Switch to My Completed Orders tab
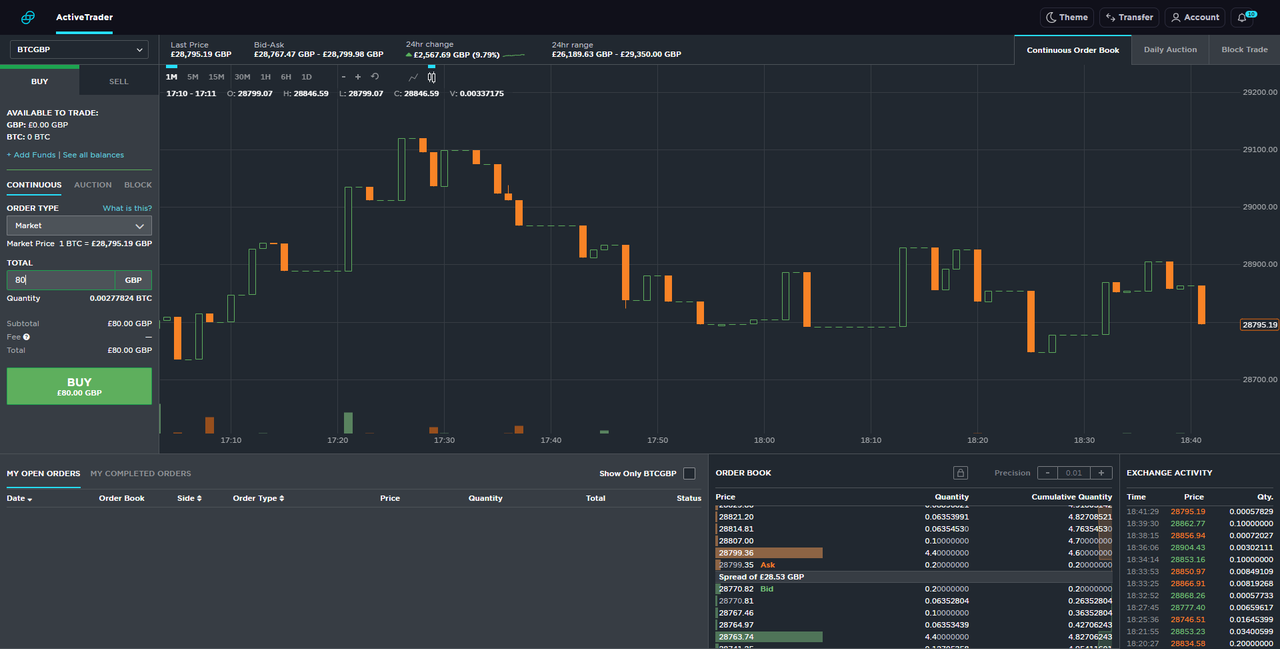The height and width of the screenshot is (649, 1280). click(x=141, y=474)
